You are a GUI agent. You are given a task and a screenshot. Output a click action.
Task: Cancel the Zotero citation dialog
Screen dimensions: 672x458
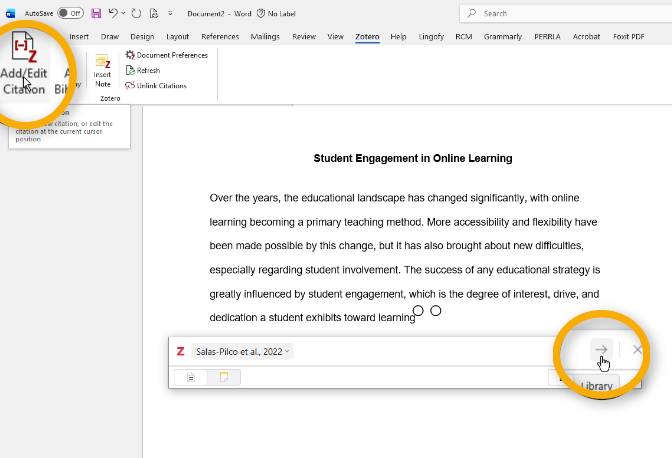637,350
